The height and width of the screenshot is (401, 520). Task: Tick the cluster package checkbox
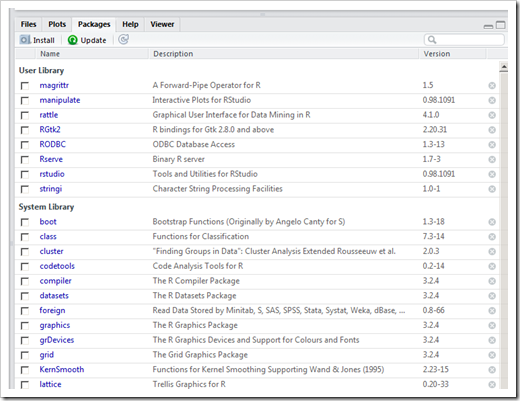[25, 251]
